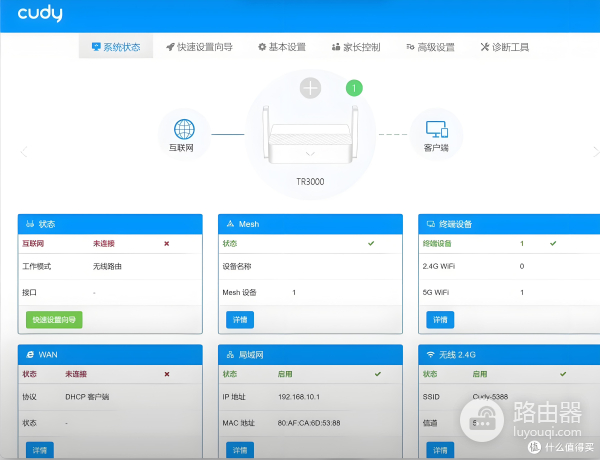The height and width of the screenshot is (460, 600).
Task: Click the plus icon above router
Action: pyautogui.click(x=310, y=88)
